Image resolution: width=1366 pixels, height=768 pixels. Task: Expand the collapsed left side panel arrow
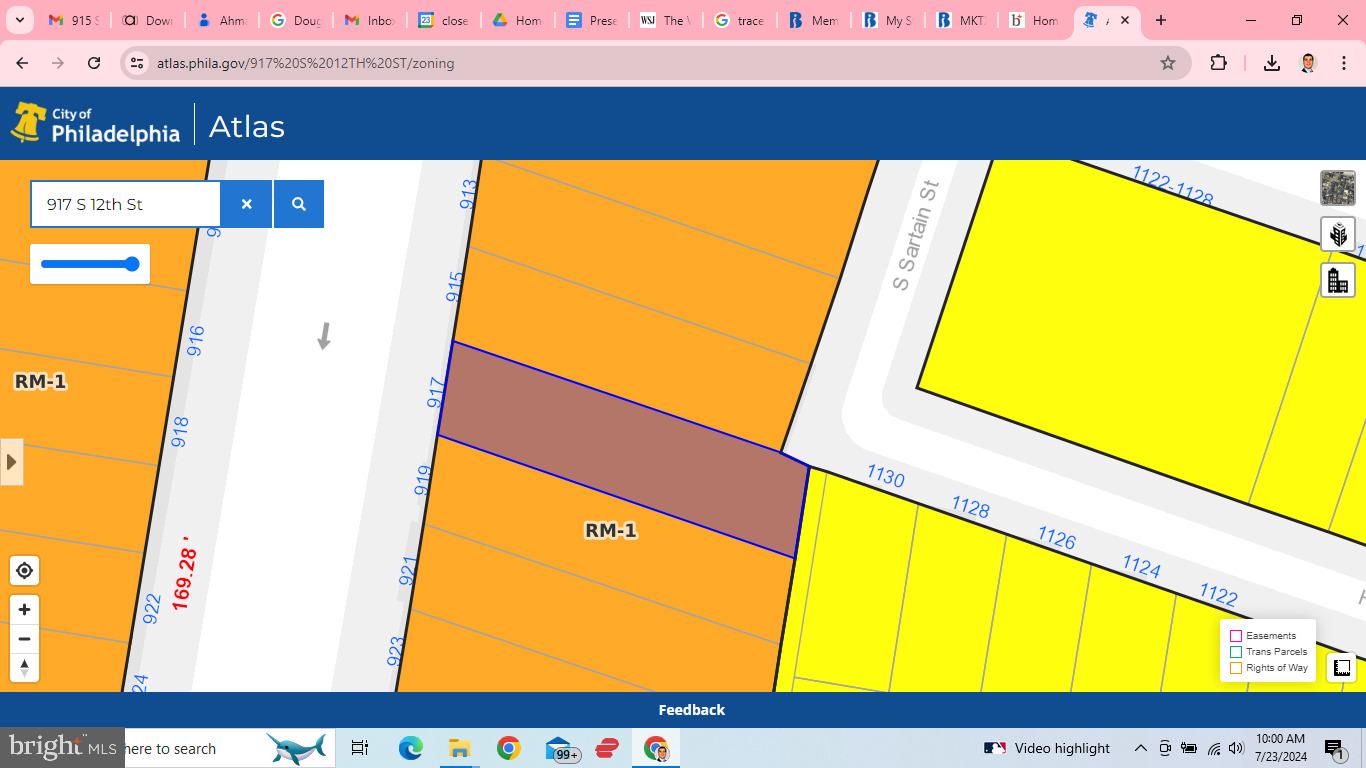click(11, 462)
